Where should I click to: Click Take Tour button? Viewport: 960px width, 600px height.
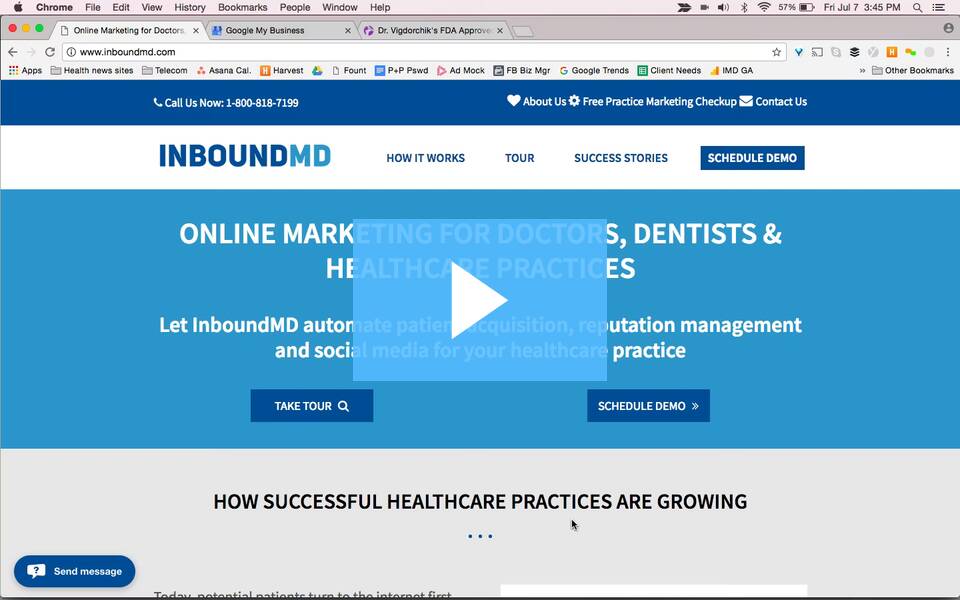pos(312,406)
